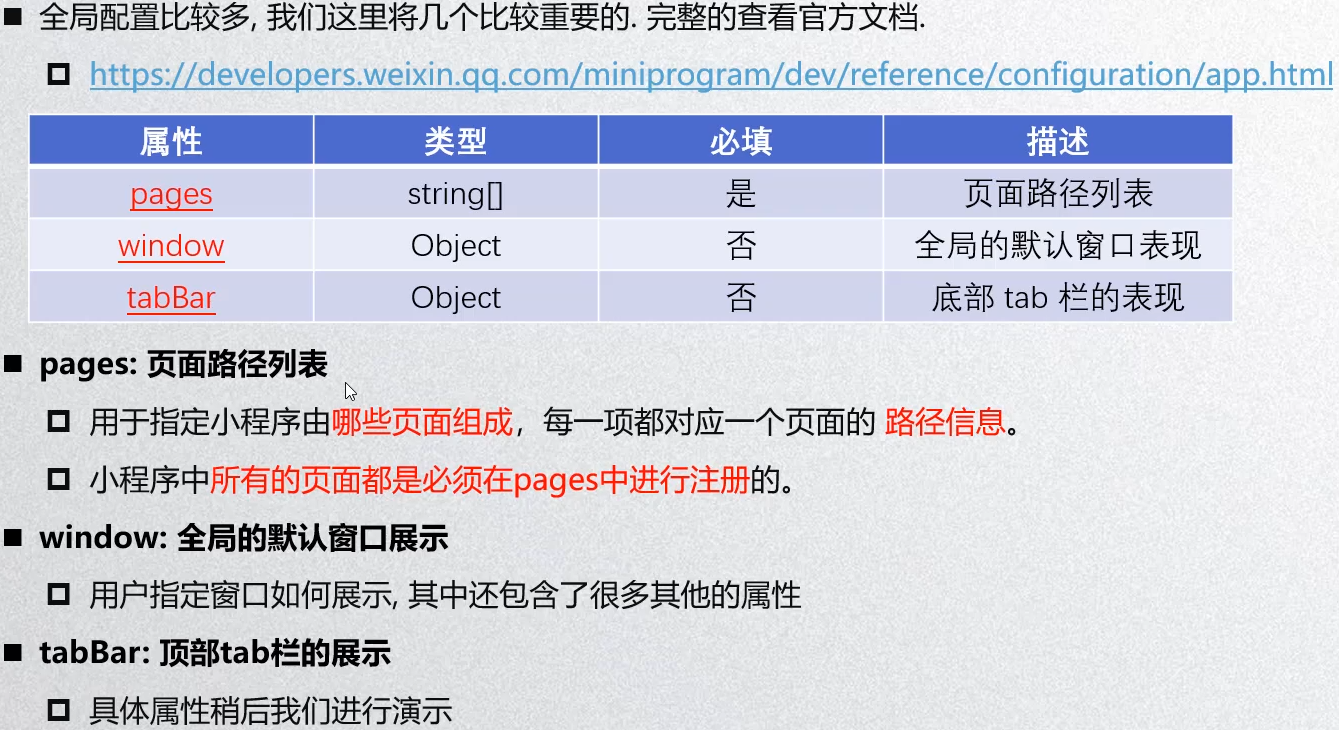Click the '否' cell in window row
This screenshot has width=1339, height=730.
coord(741,245)
